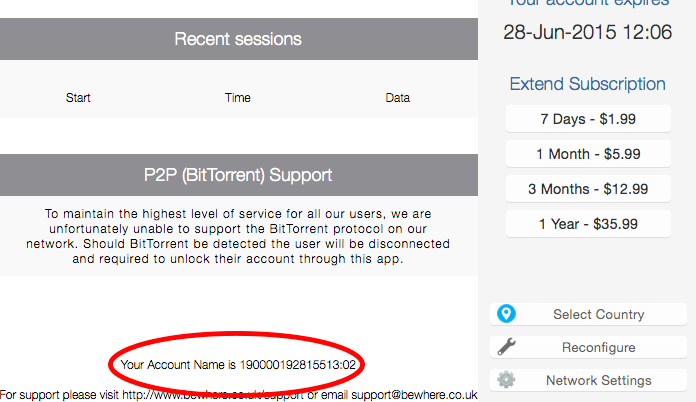Click the Recent sessions section header
Image resolution: width=696 pixels, height=402 pixels.
tap(238, 40)
